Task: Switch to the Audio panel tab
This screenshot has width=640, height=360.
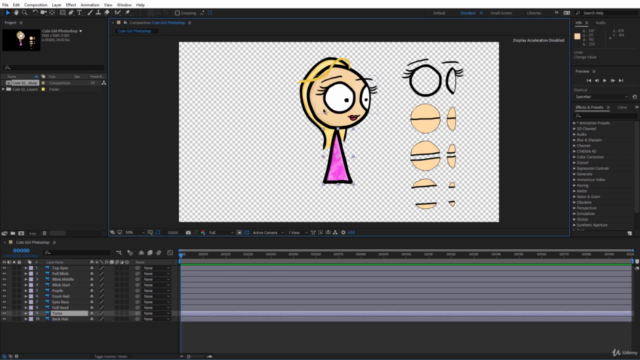Action: pyautogui.click(x=600, y=23)
